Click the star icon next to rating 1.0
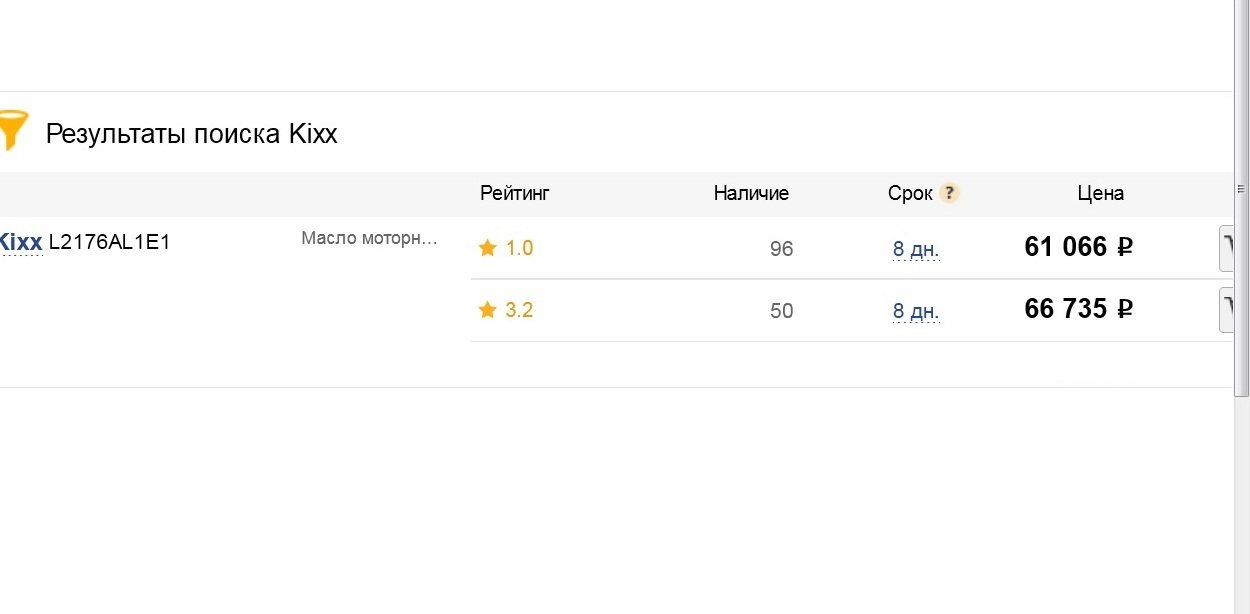 pyautogui.click(x=487, y=248)
